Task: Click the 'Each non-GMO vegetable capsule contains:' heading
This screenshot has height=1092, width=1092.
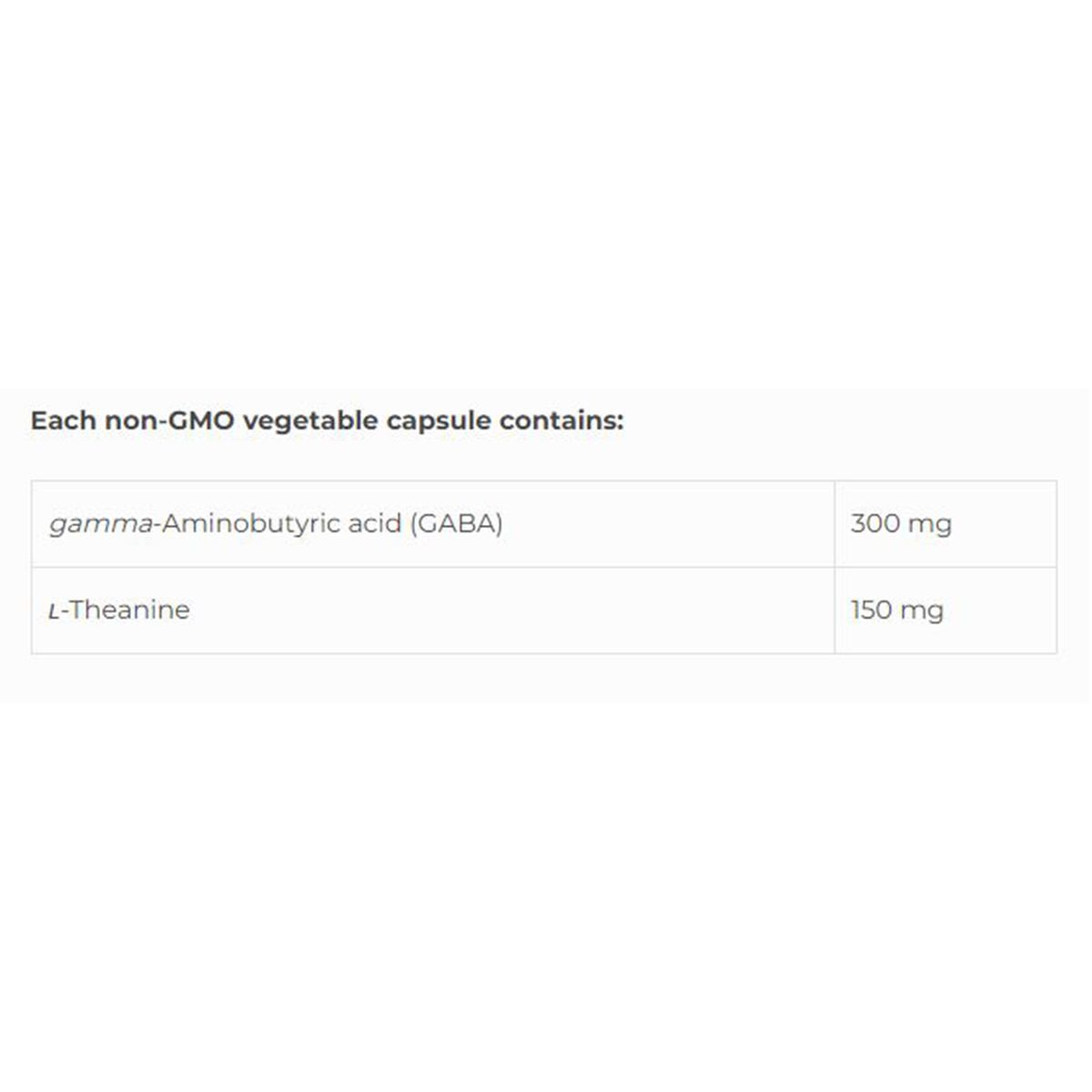Action: click(327, 420)
